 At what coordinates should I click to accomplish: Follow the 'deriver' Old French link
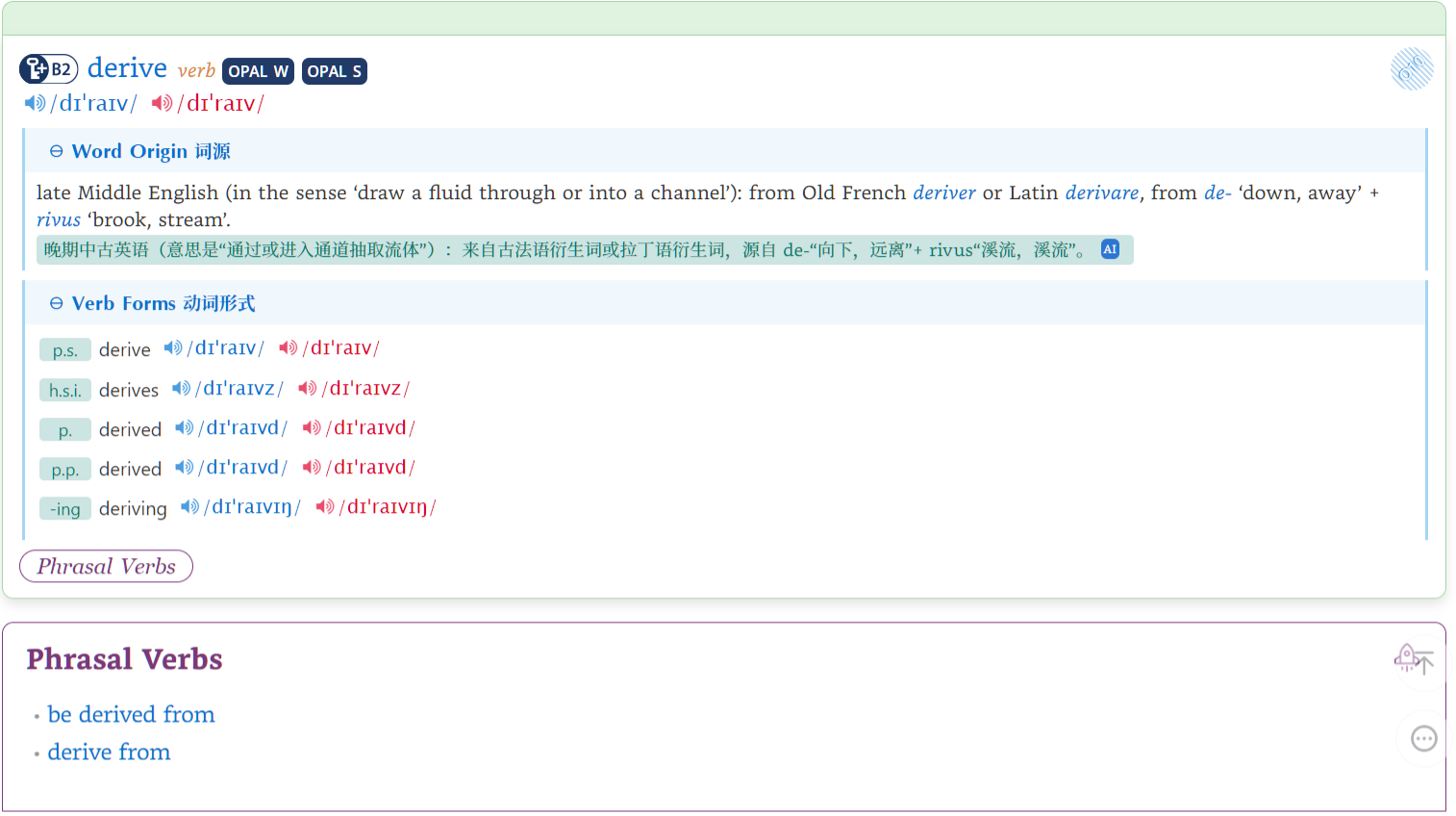point(943,193)
